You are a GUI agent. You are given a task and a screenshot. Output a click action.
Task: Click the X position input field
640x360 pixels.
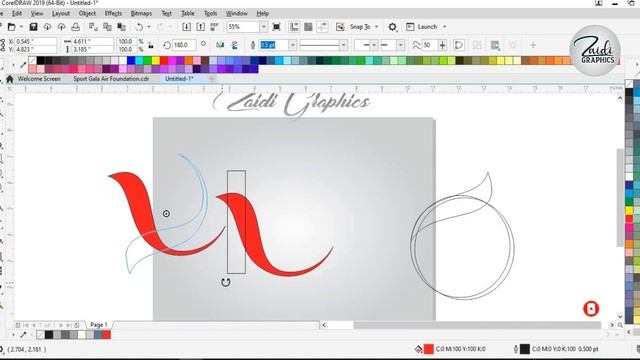(36, 41)
